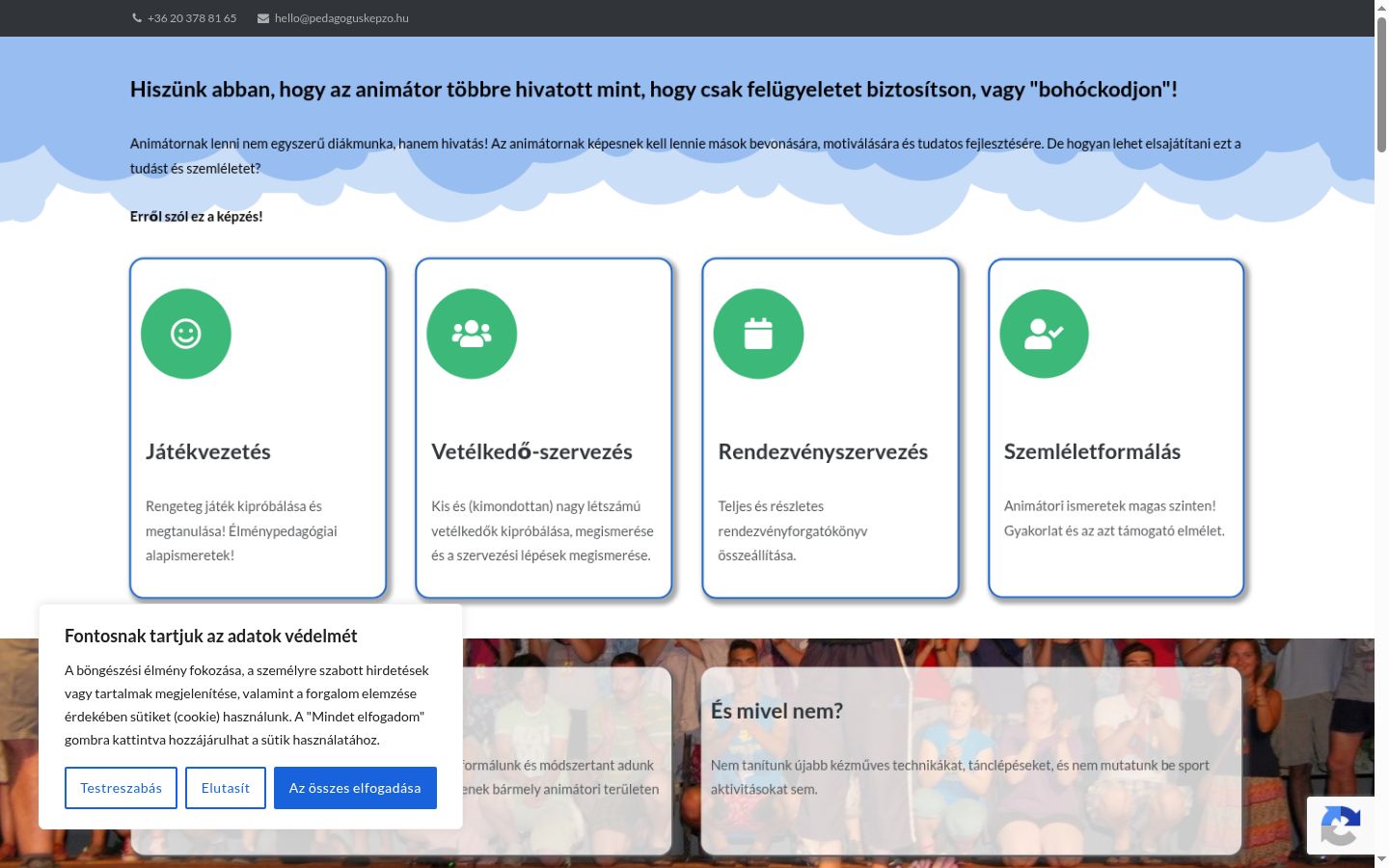The height and width of the screenshot is (868, 1389).
Task: Click the user-check Szemléletformálás icon
Action: click(1044, 334)
